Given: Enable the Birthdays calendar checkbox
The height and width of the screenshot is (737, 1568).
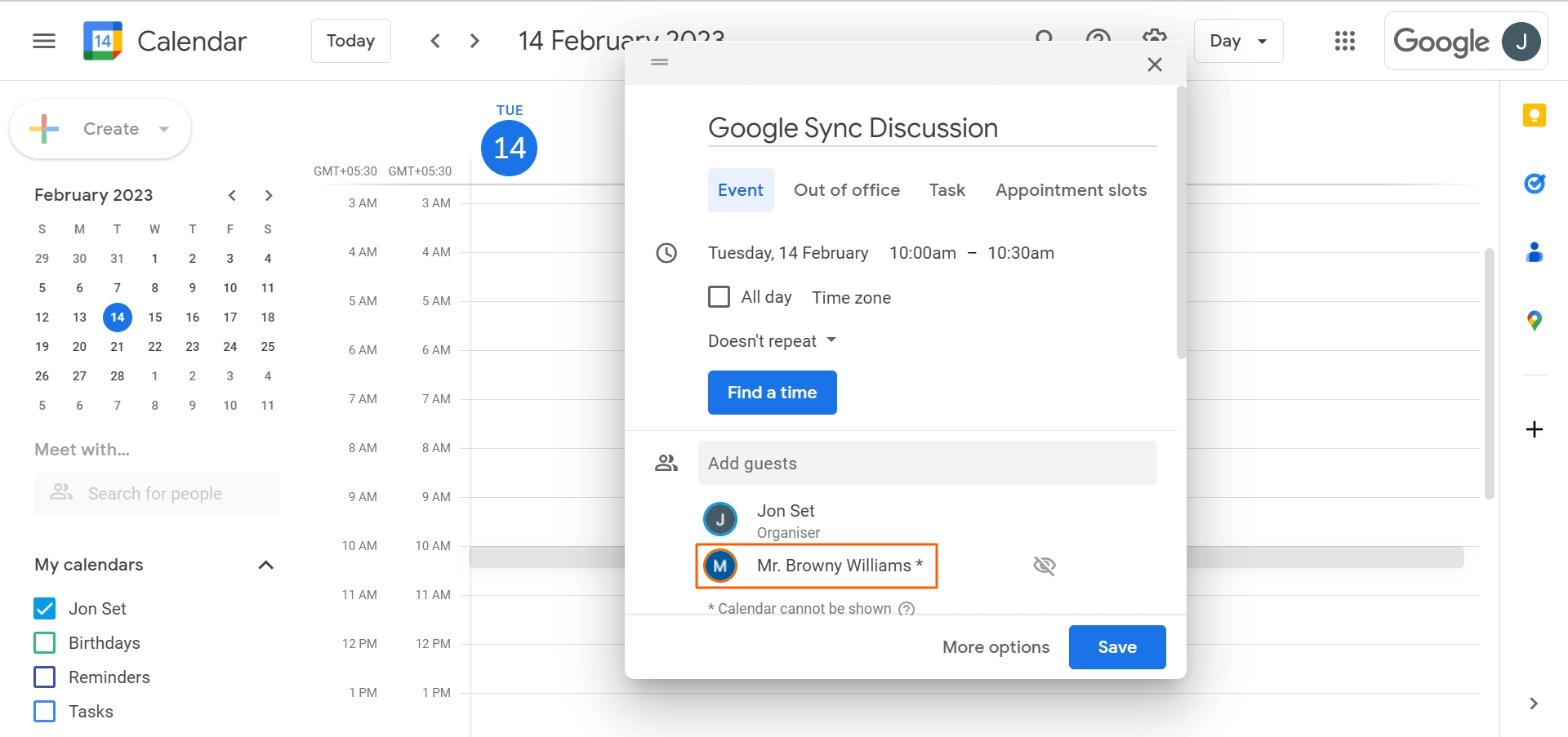Looking at the screenshot, I should pyautogui.click(x=45, y=643).
